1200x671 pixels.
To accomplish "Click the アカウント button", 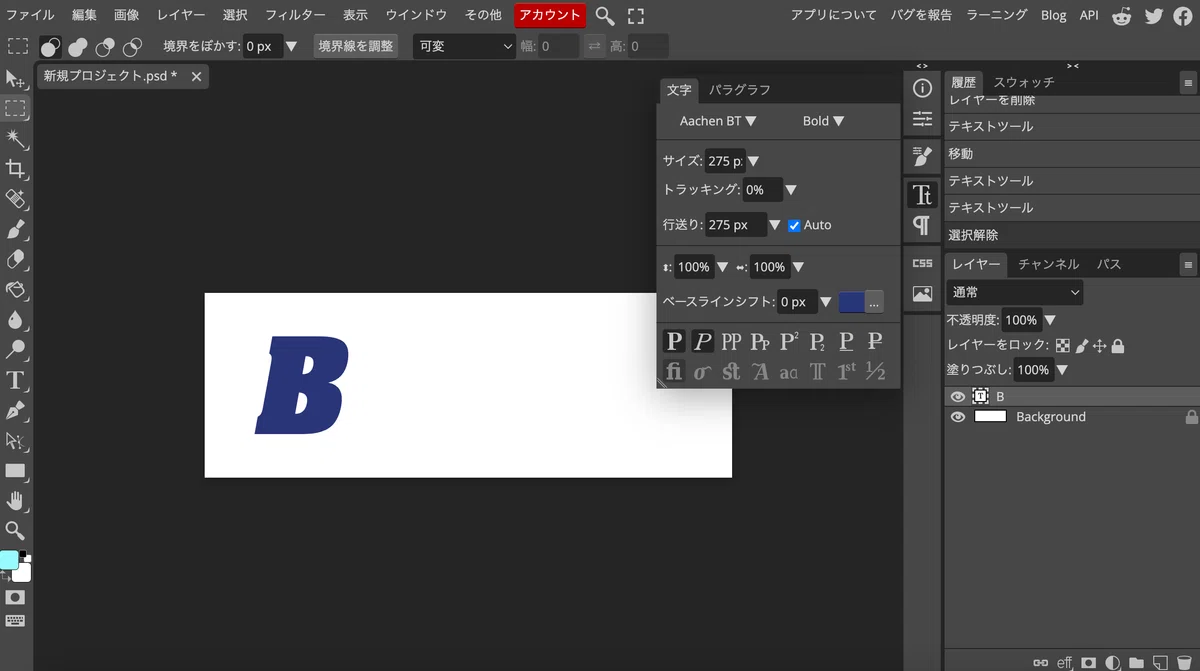I will (x=550, y=15).
